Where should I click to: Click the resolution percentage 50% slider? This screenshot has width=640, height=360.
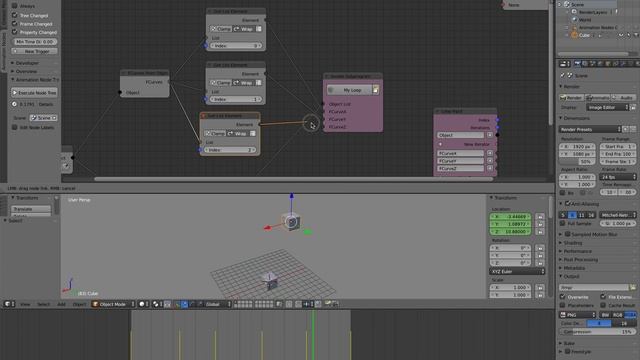[x=577, y=162]
